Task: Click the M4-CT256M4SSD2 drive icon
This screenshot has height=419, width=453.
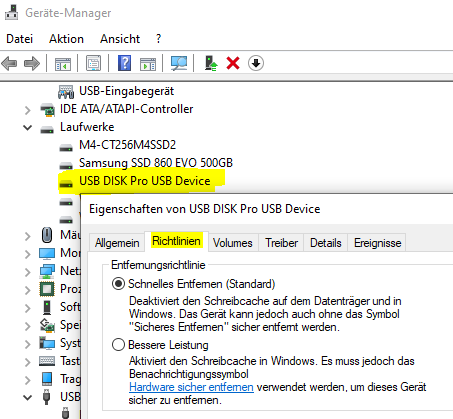Action: coord(66,147)
